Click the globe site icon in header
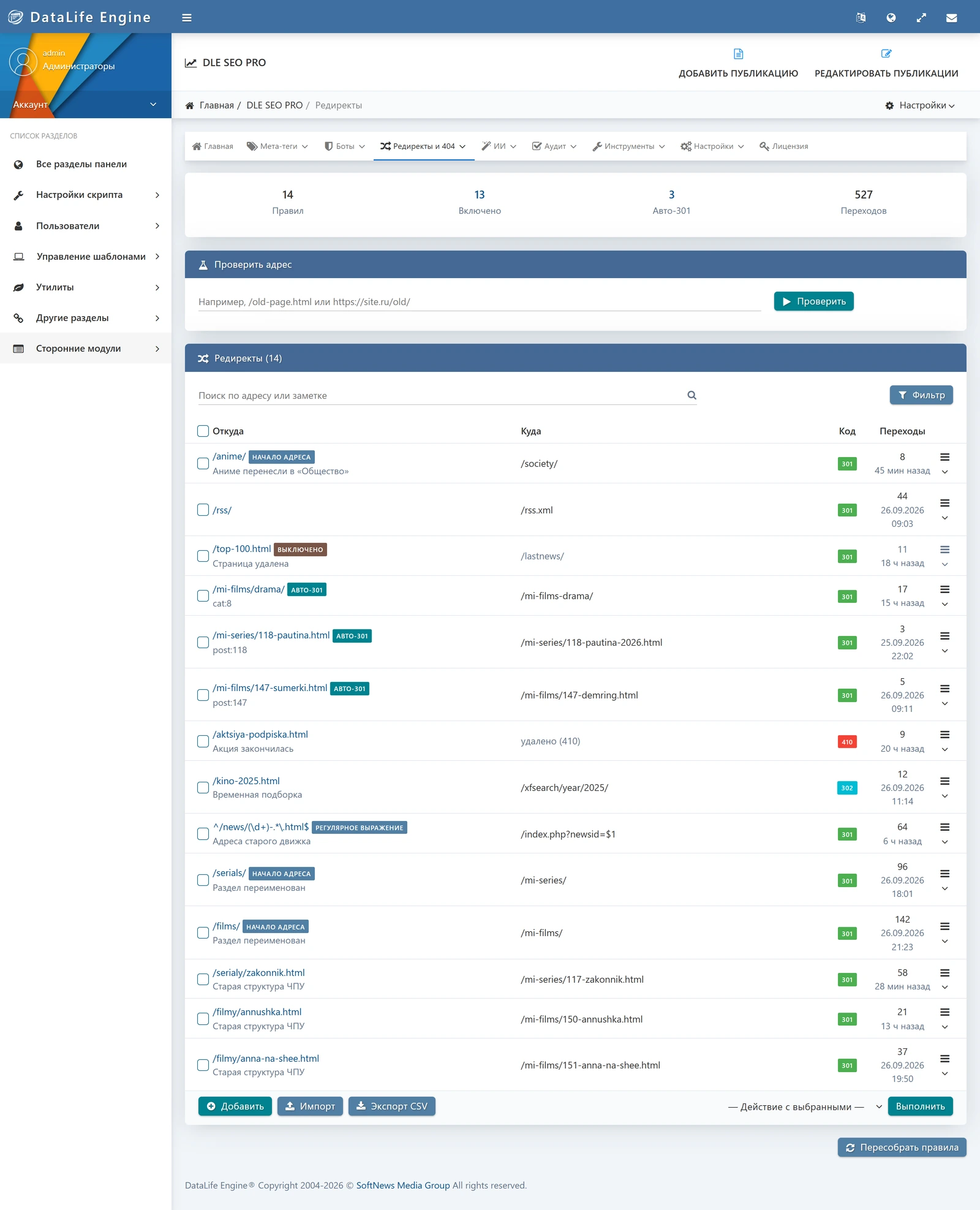This screenshot has width=980, height=1210. click(891, 18)
